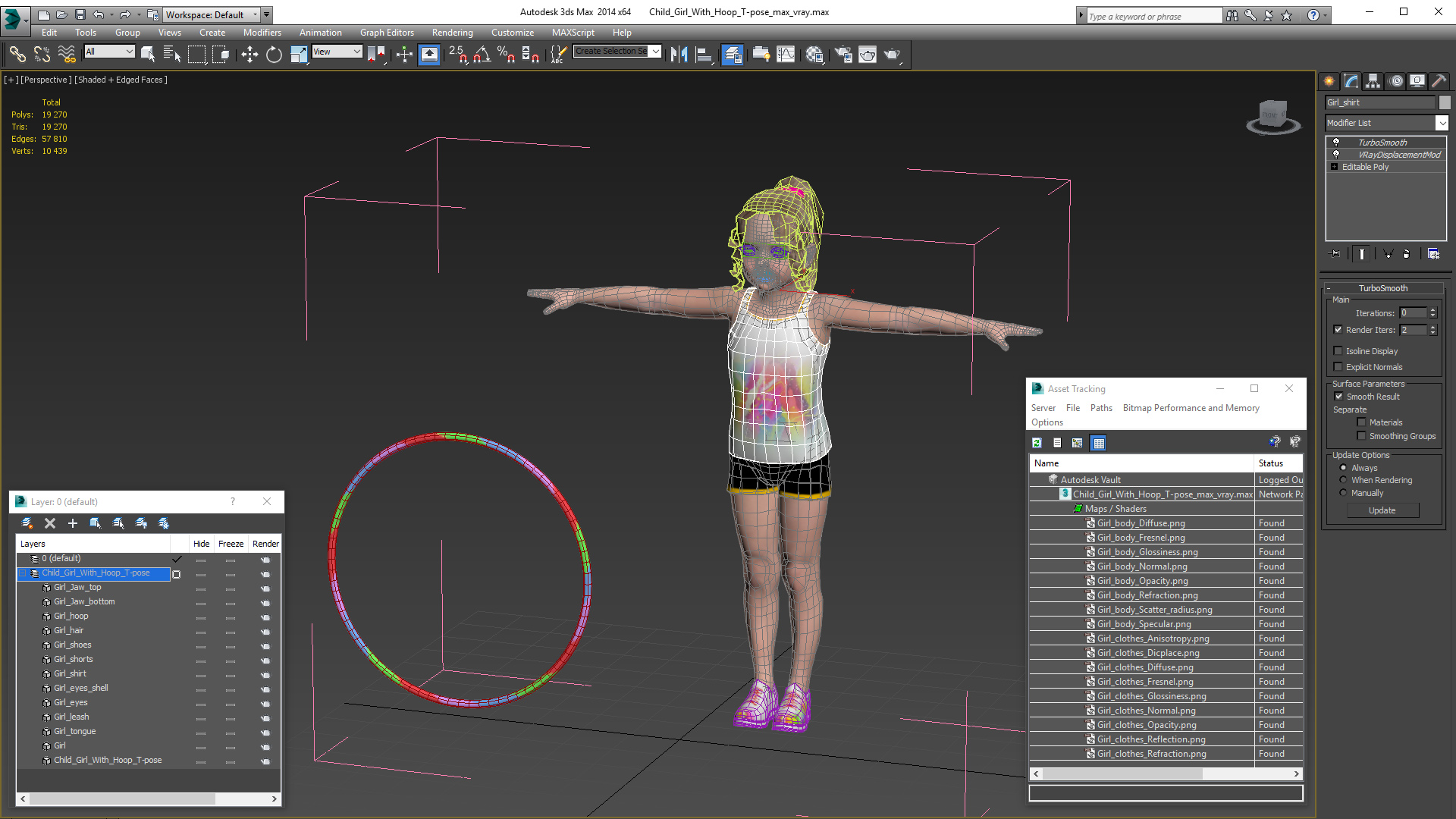Click the Update button

(x=1382, y=510)
